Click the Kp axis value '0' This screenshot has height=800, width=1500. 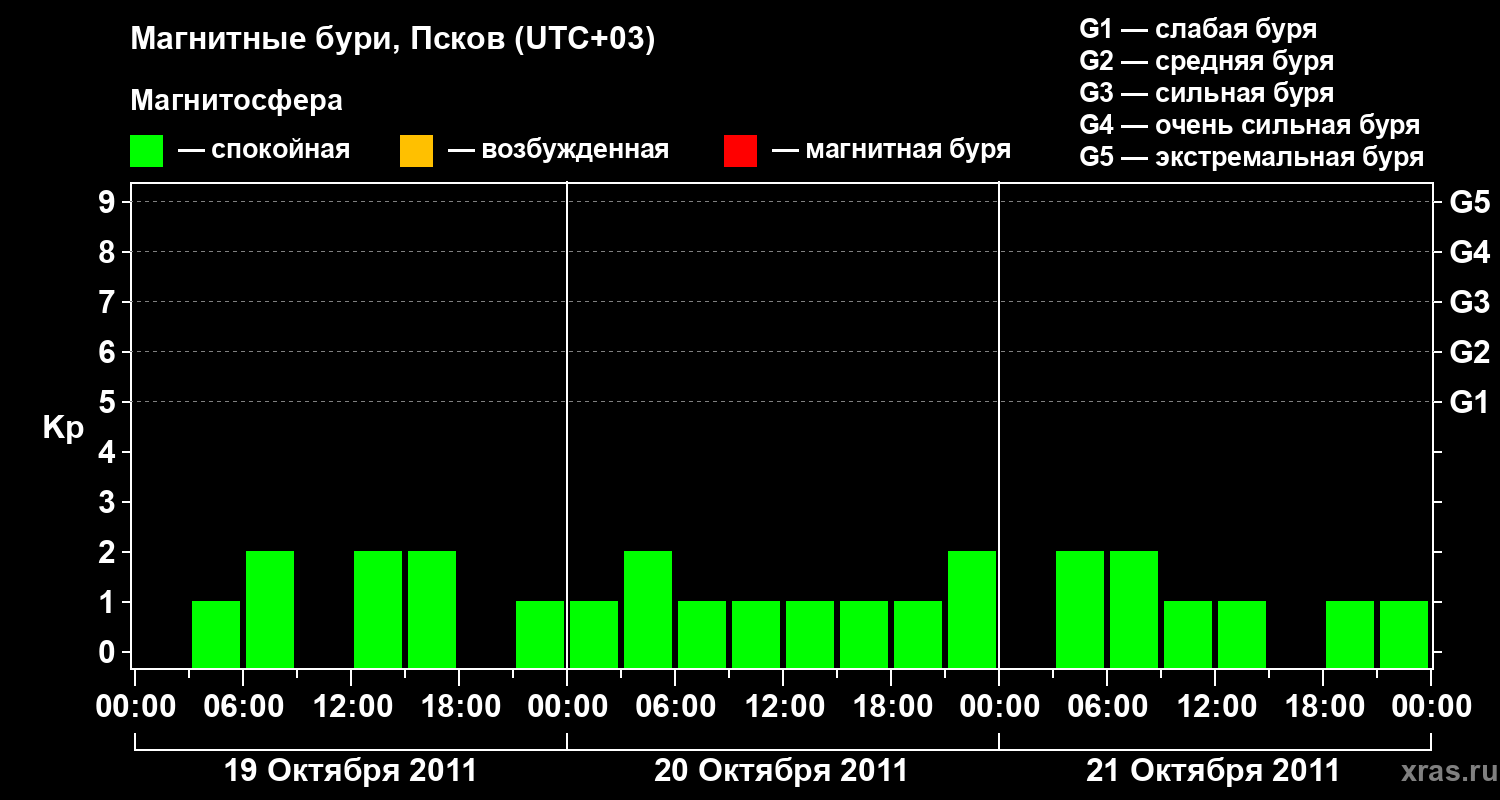click(x=109, y=652)
